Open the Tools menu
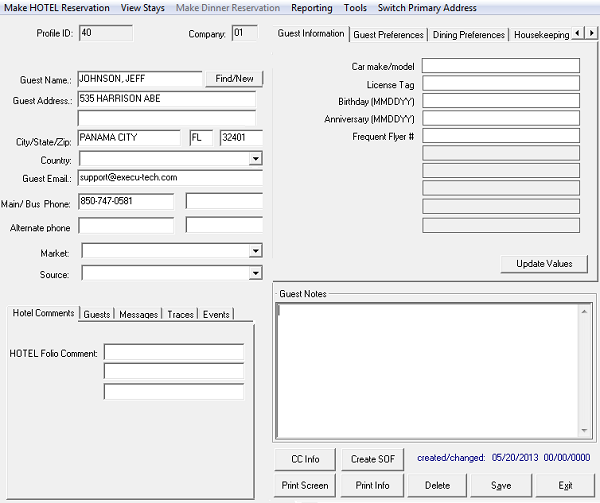 (x=355, y=8)
